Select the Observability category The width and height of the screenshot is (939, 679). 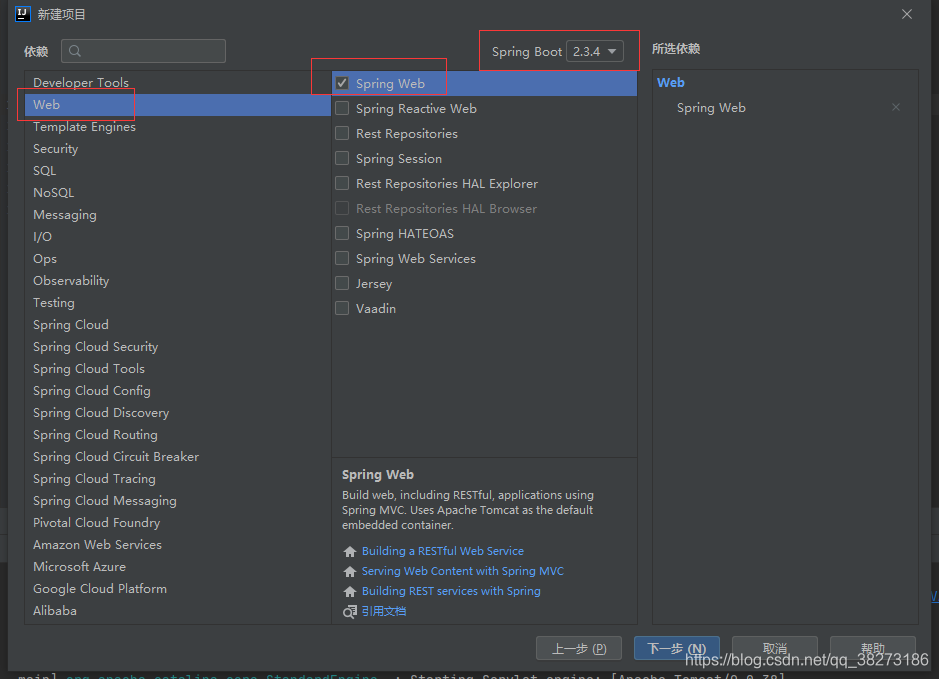tap(177, 281)
